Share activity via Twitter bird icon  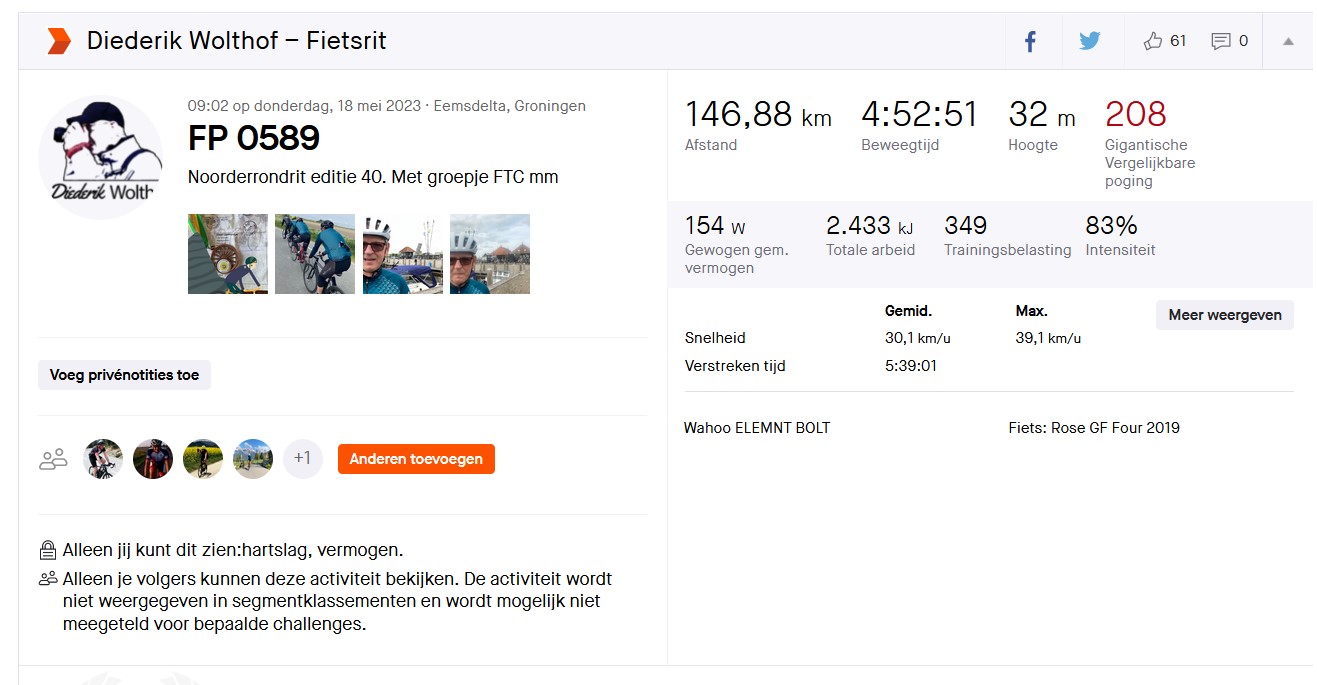click(1089, 41)
